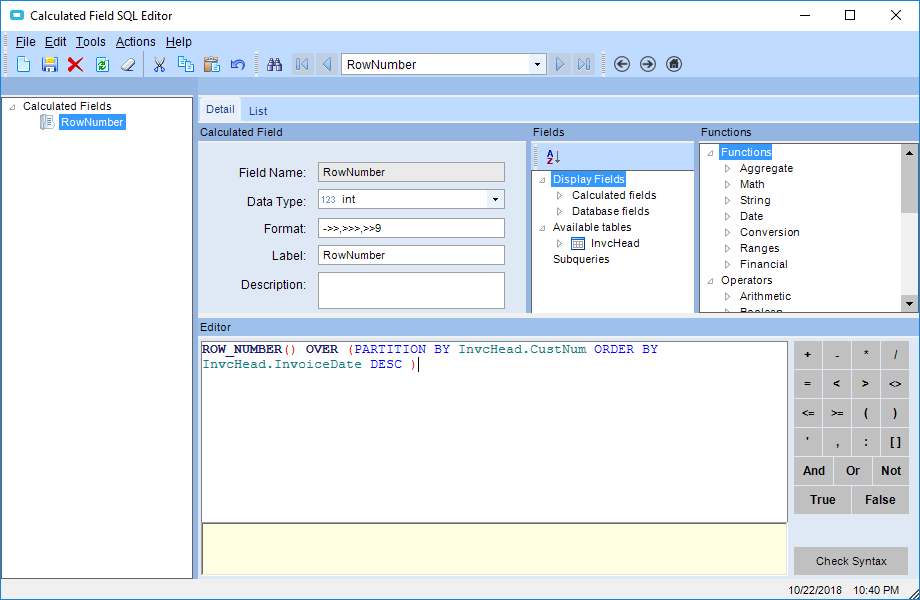Screen dimensions: 920x600
Task: Go to first record navigation icon
Action: tap(302, 64)
